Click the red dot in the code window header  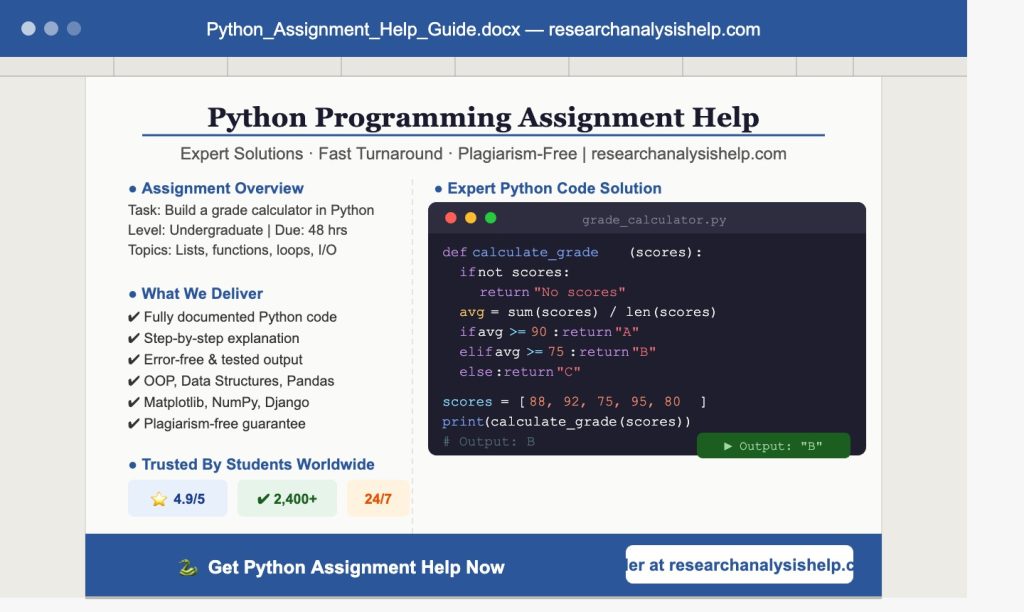pyautogui.click(x=451, y=218)
